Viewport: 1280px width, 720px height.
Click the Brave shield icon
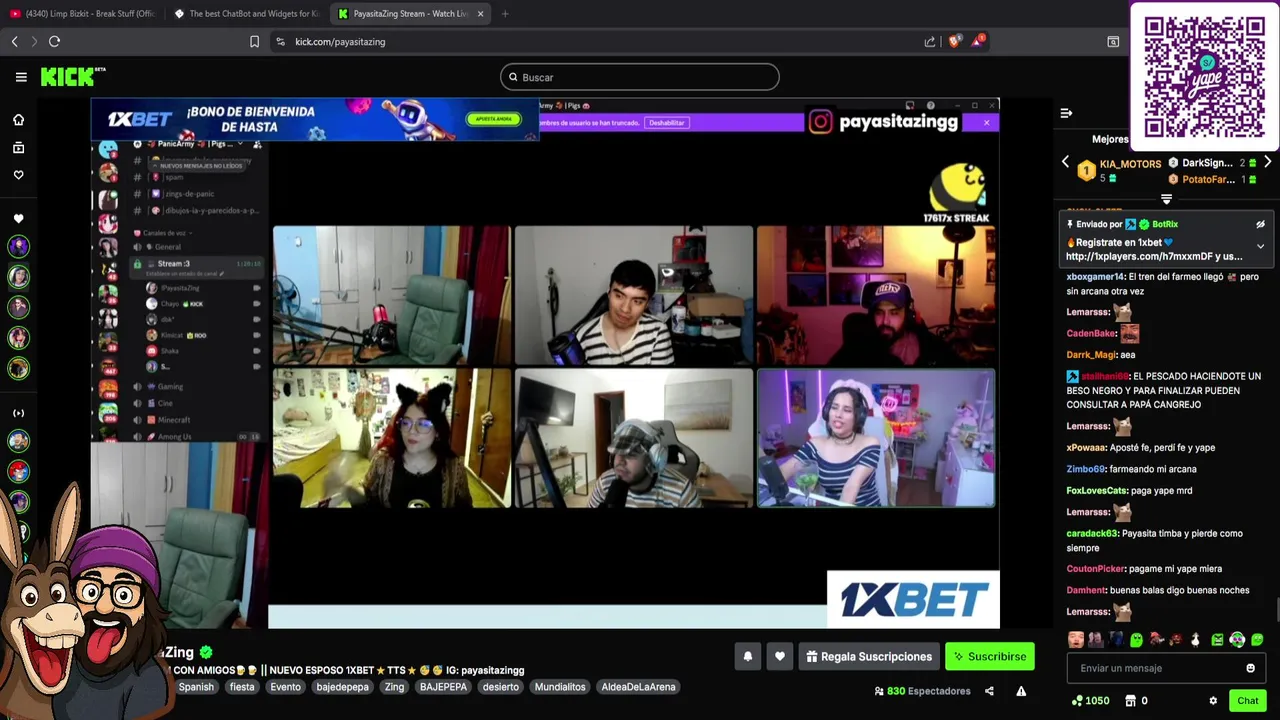954,41
